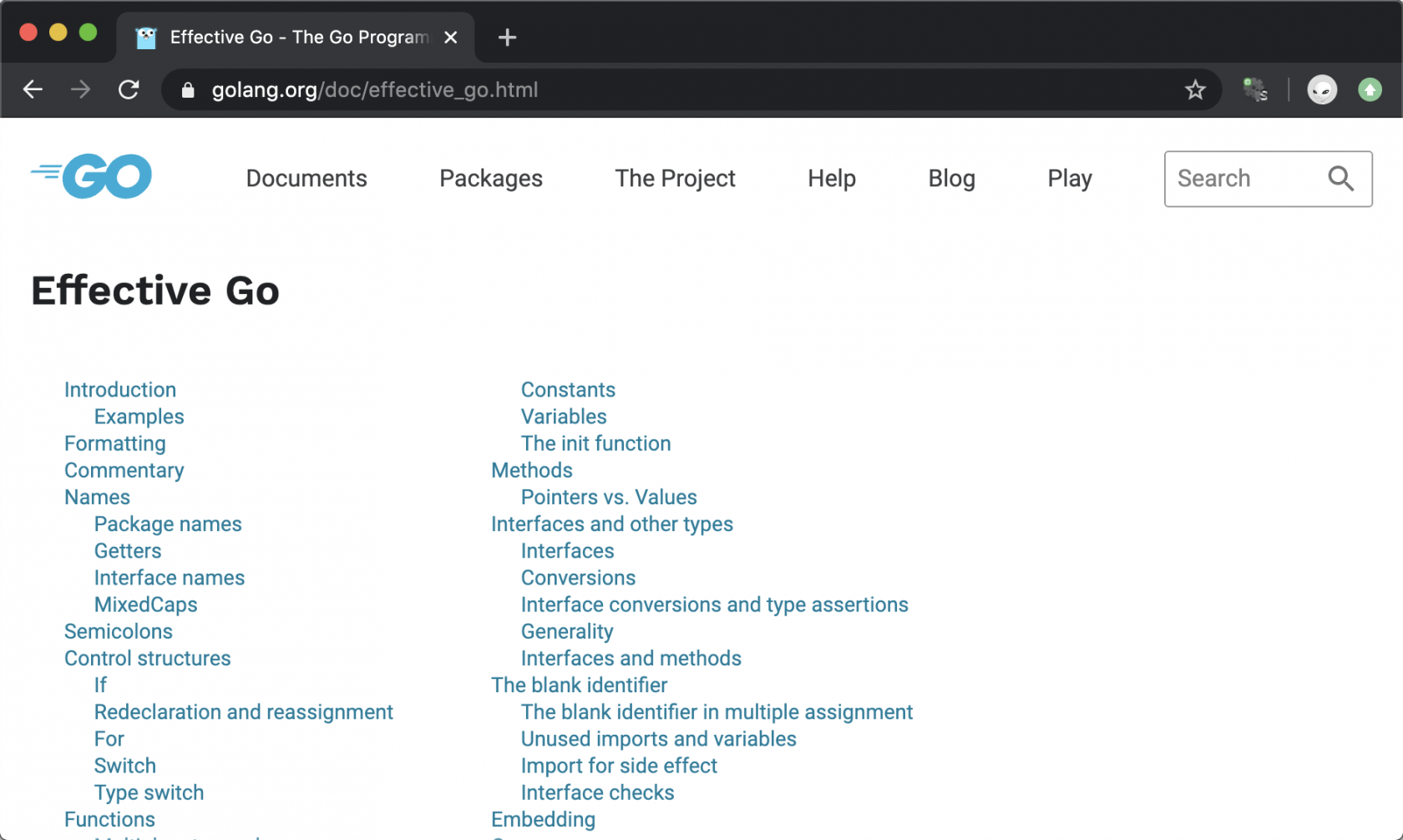The width and height of the screenshot is (1403, 840).
Task: Open the Getters link
Action: (128, 550)
